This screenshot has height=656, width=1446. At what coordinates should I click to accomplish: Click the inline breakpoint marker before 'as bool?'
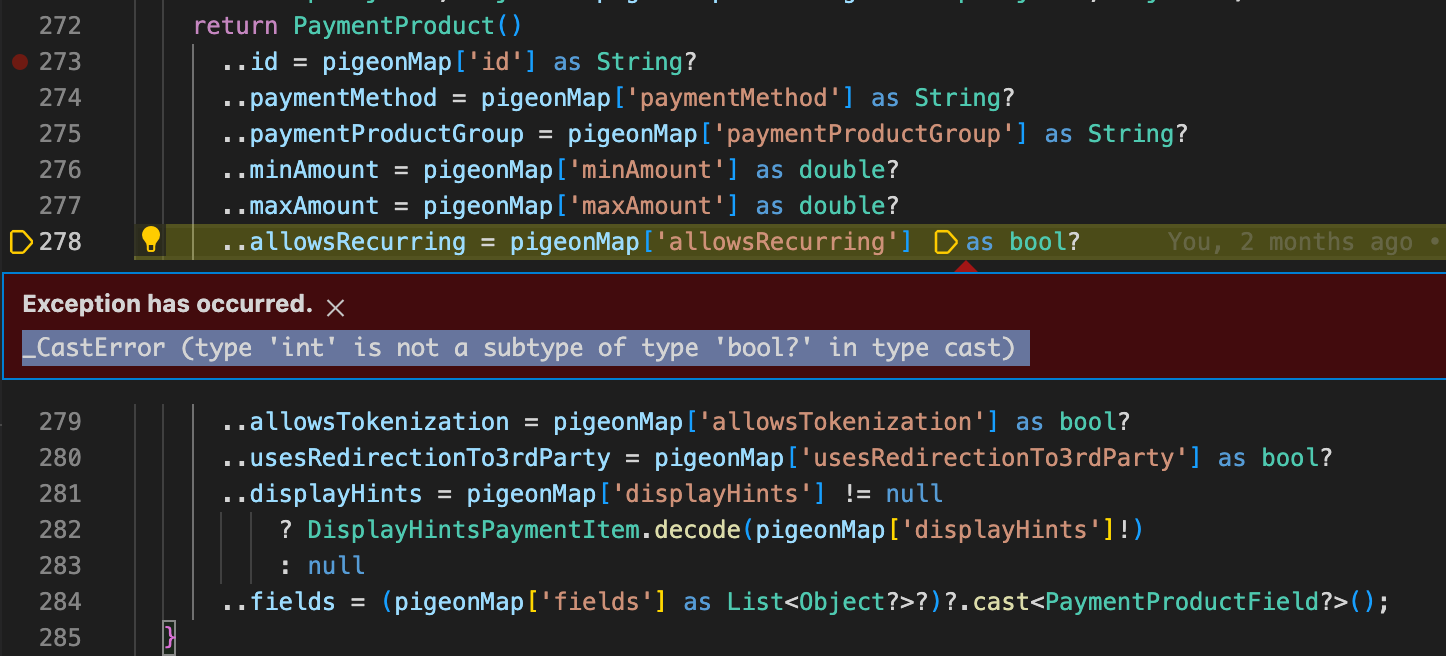[x=945, y=242]
